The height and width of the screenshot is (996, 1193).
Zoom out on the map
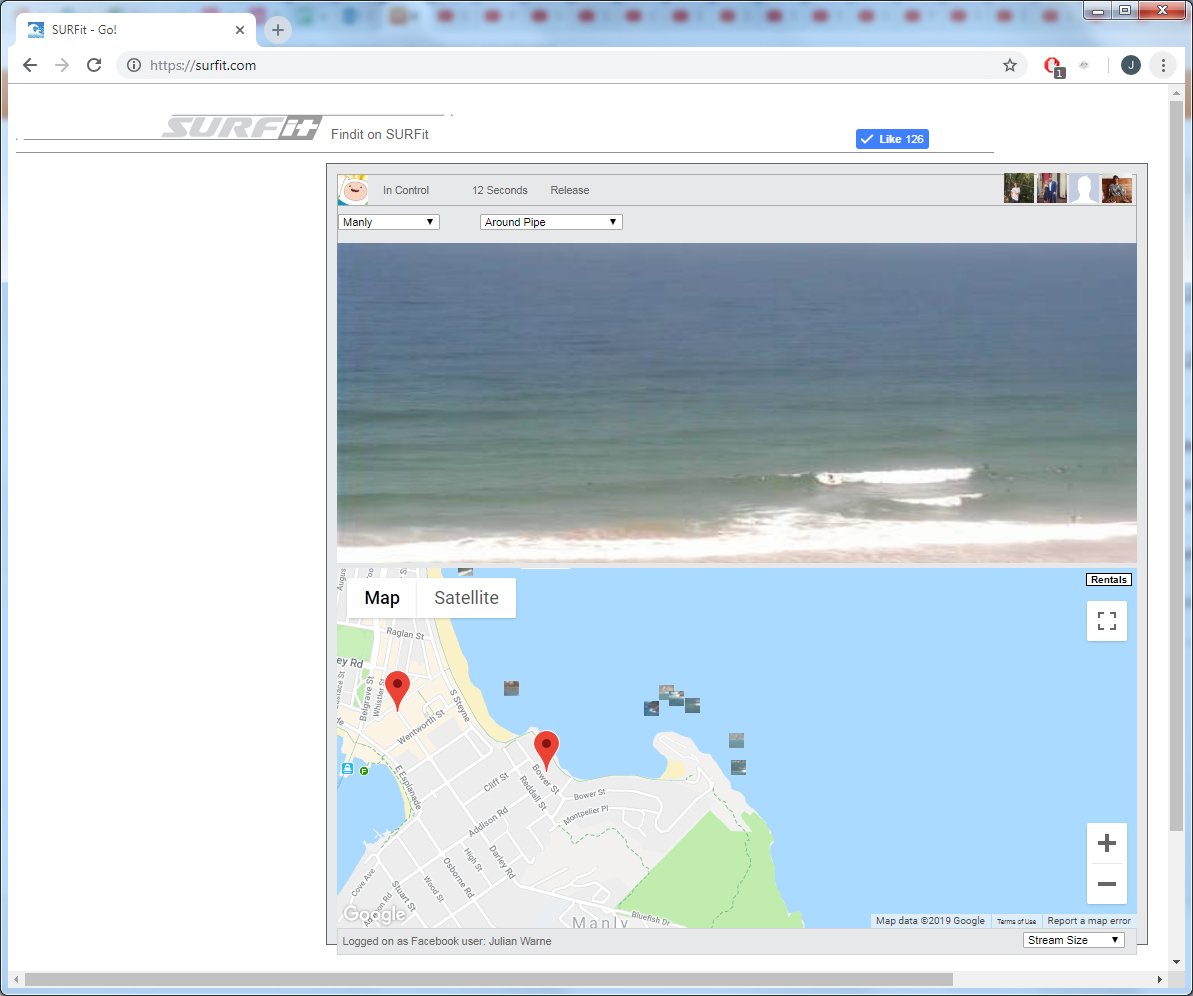[1107, 884]
